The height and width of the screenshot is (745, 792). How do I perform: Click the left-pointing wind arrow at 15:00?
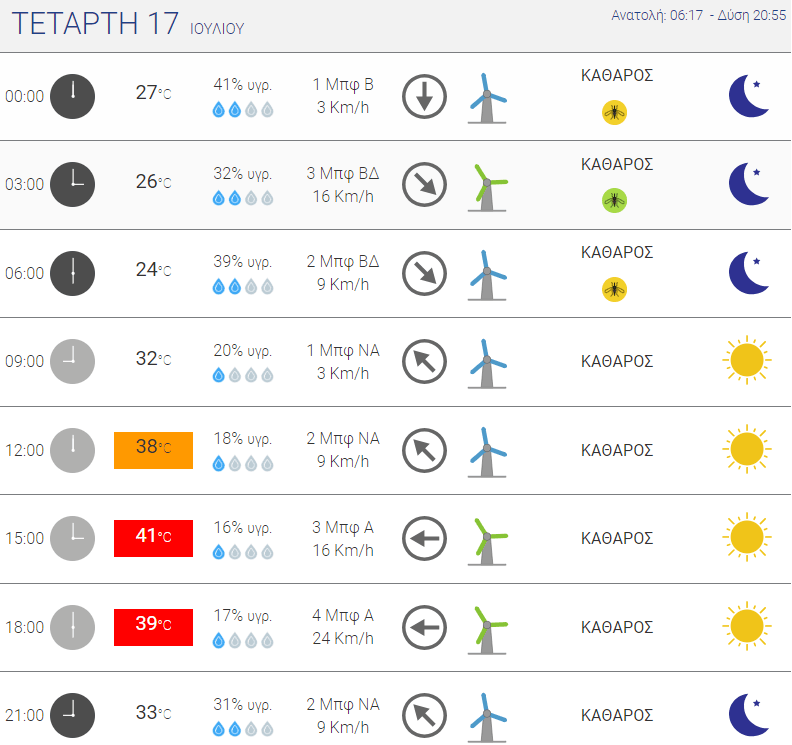click(x=424, y=538)
